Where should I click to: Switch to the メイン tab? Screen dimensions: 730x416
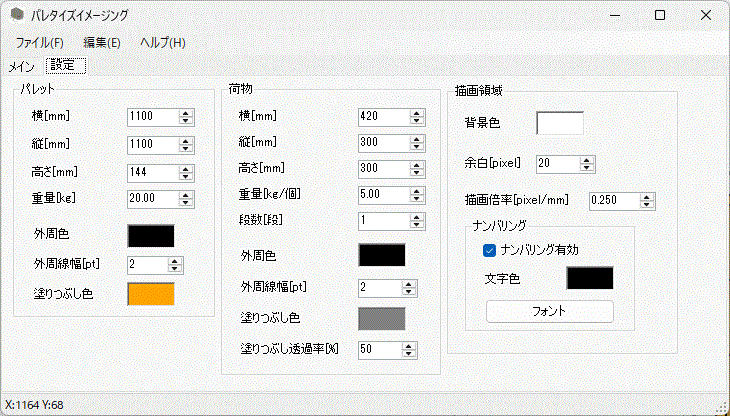(x=21, y=66)
